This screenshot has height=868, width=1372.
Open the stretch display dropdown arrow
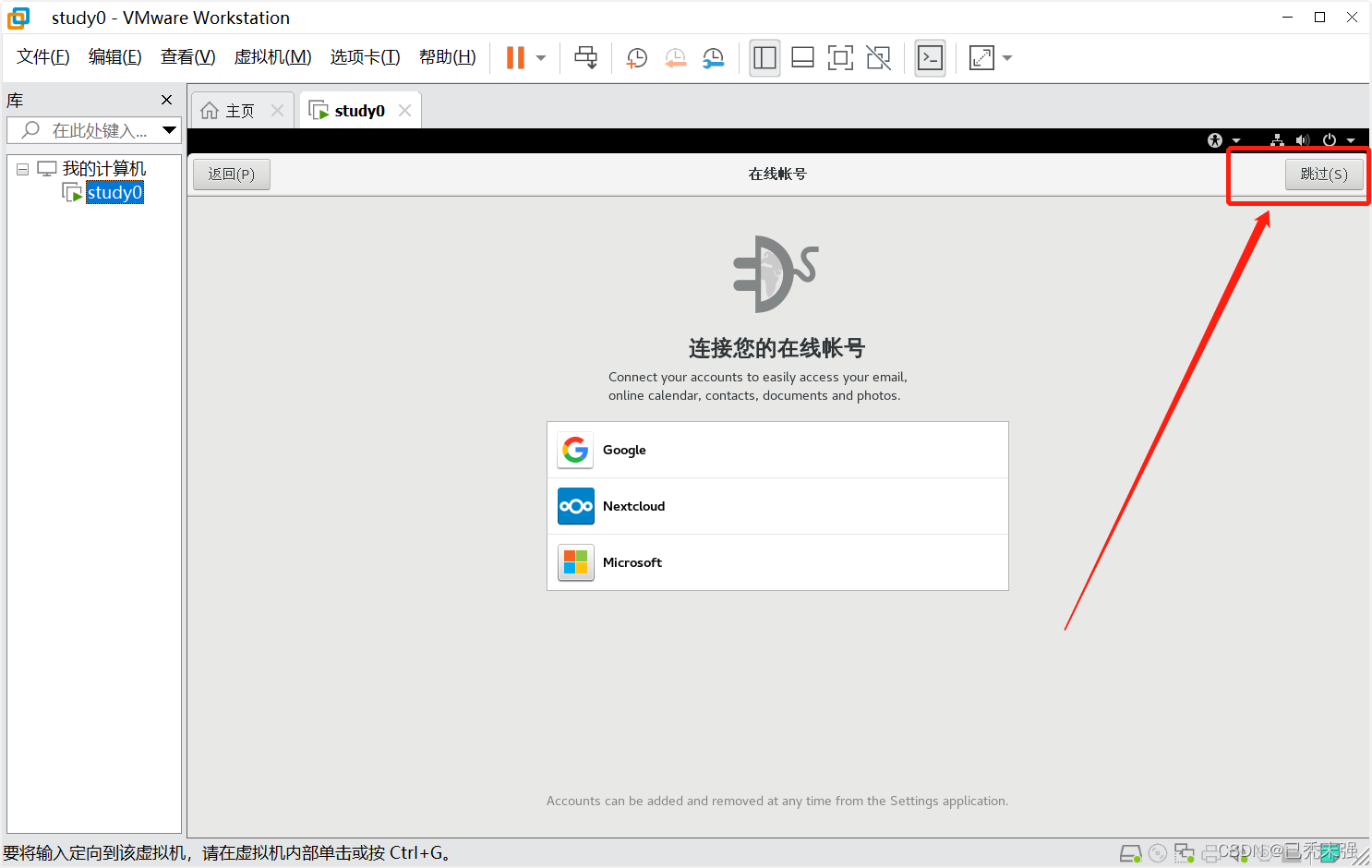coord(1007,58)
